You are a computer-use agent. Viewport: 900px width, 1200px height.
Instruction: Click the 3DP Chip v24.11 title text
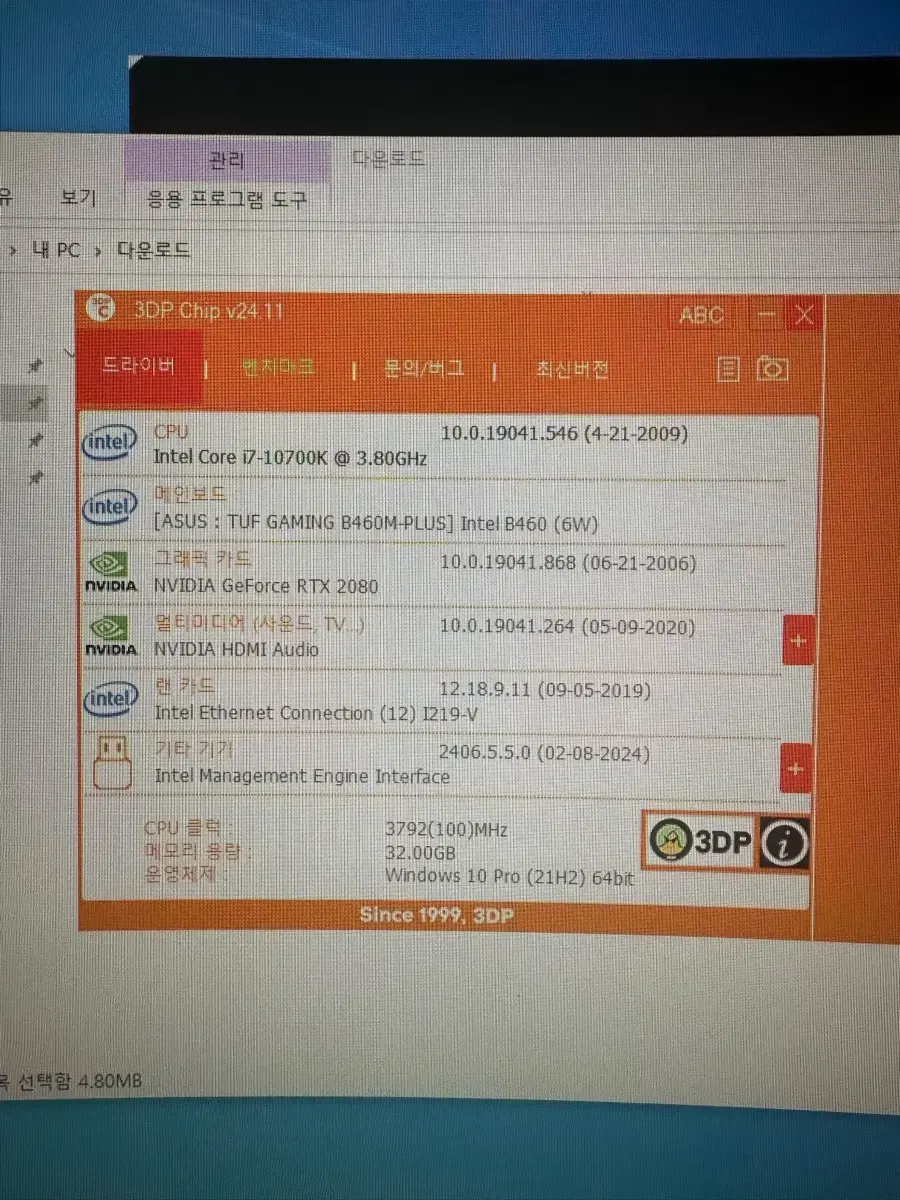coord(209,311)
